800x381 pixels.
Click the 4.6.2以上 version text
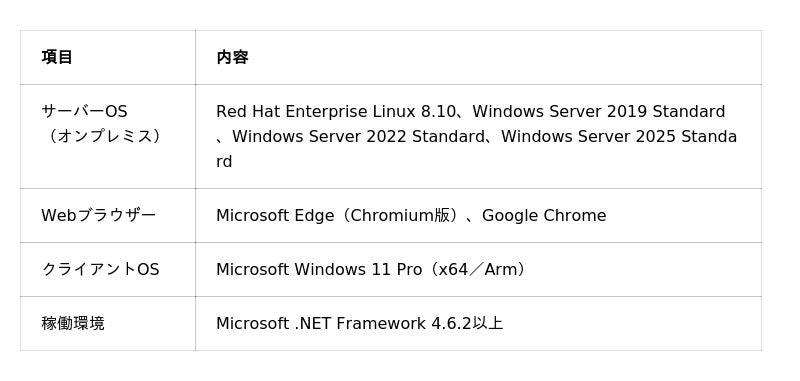click(x=467, y=323)
